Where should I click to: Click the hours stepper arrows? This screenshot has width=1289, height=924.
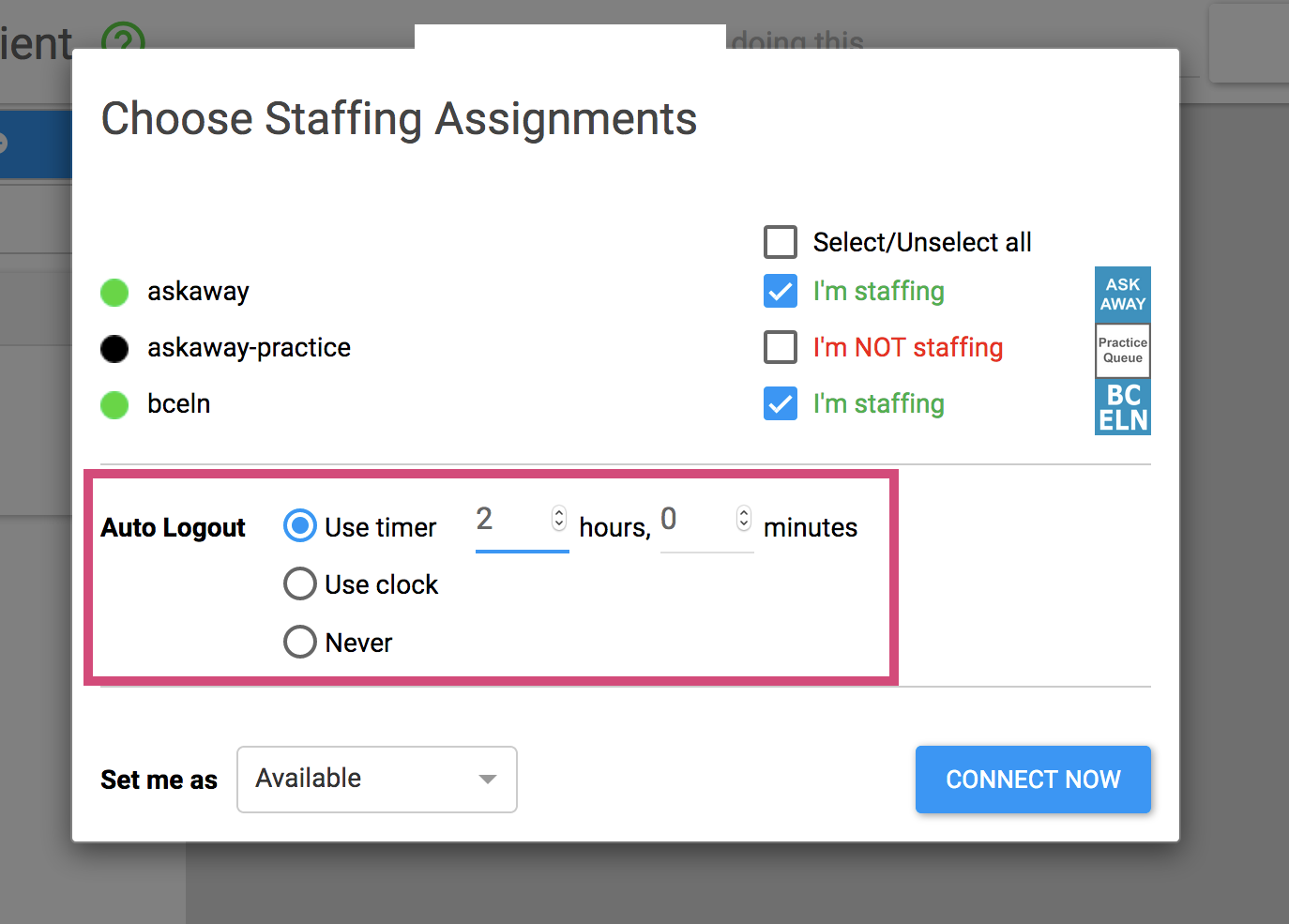tap(559, 519)
